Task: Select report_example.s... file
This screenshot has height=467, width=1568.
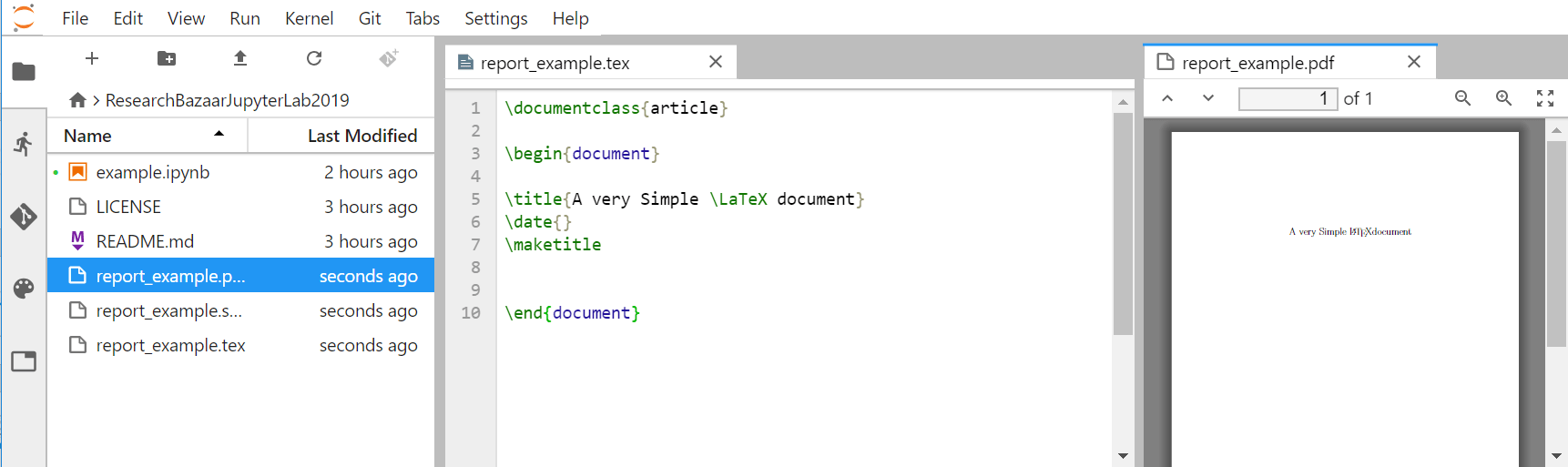Action: tap(240, 310)
